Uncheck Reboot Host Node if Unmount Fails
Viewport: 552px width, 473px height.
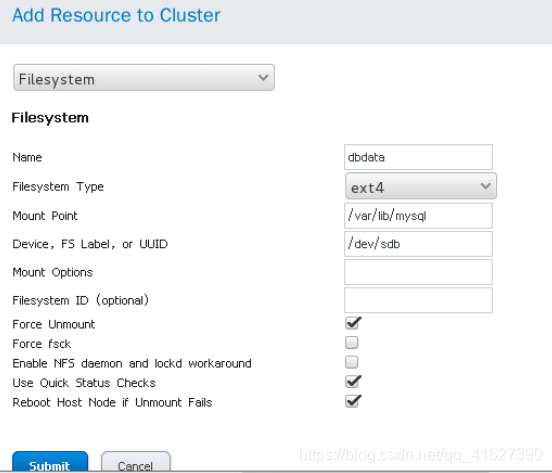tap(352, 401)
